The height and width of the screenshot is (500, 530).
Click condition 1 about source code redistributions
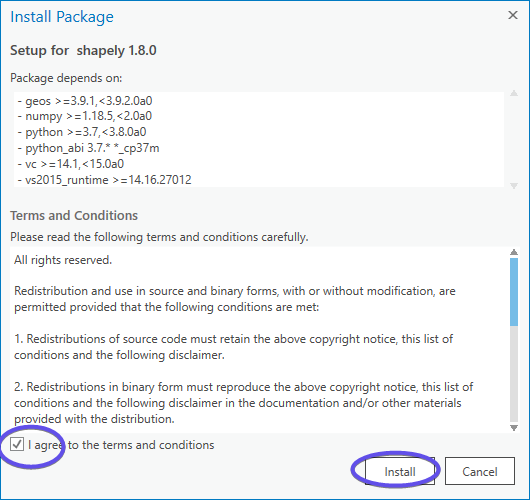point(234,347)
